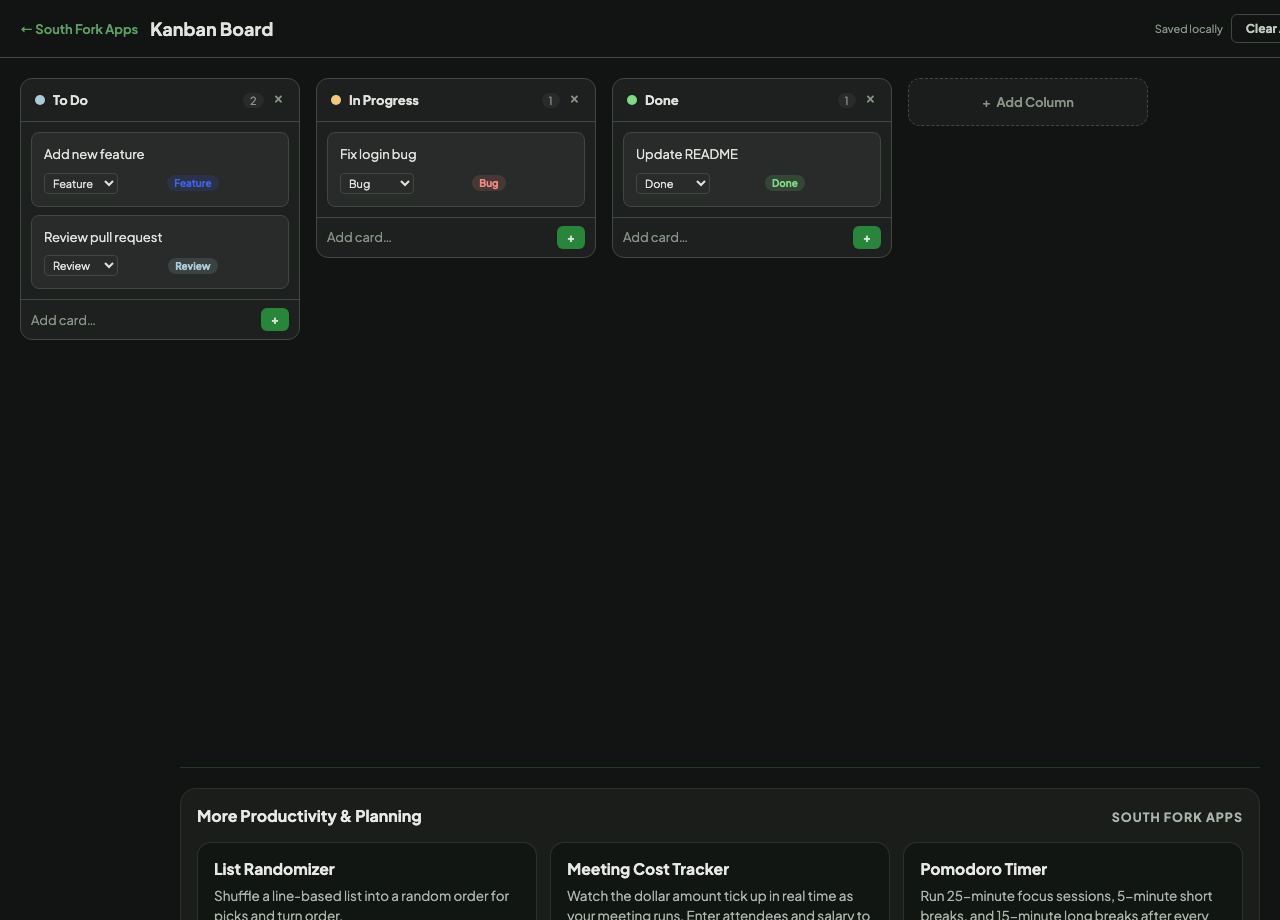Viewport: 1280px width, 920px height.
Task: Click the Saved locally status text
Action: (1189, 29)
